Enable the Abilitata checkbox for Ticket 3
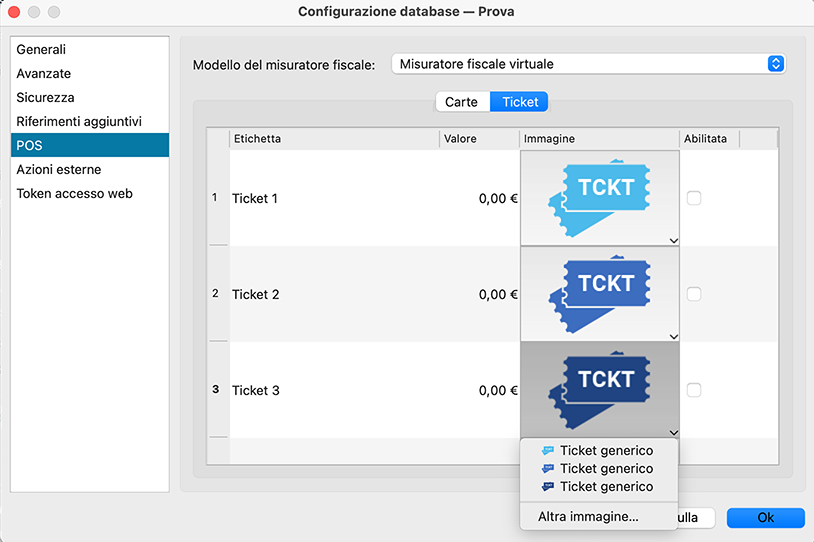The width and height of the screenshot is (814, 542). tap(694, 390)
